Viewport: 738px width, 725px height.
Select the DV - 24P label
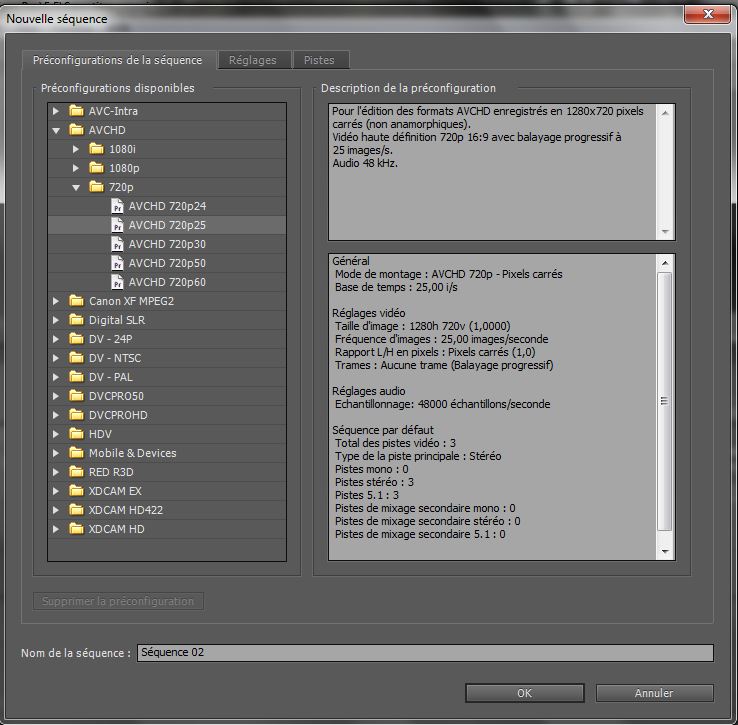[x=111, y=338]
